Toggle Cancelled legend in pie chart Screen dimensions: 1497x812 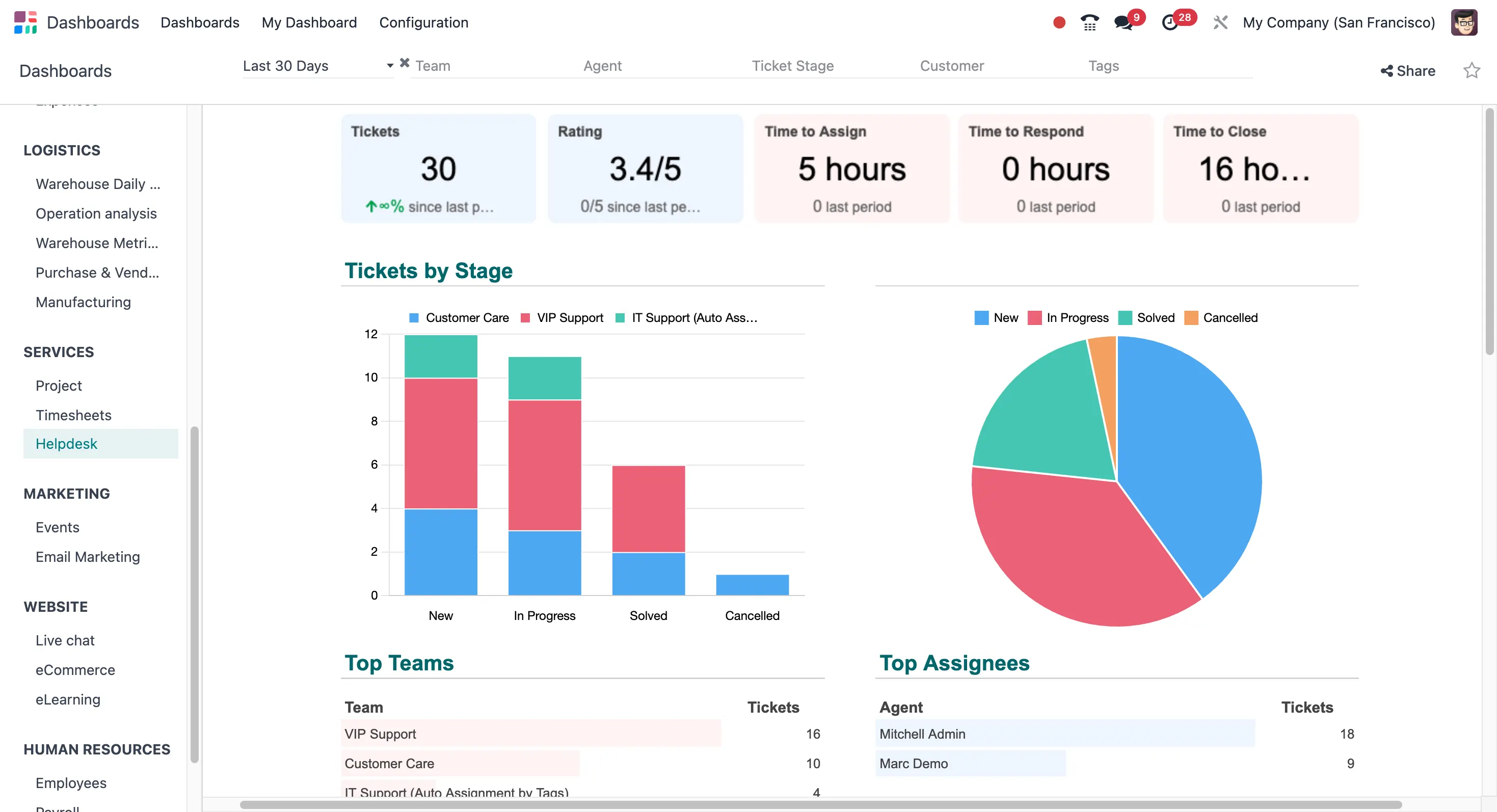click(x=1221, y=318)
